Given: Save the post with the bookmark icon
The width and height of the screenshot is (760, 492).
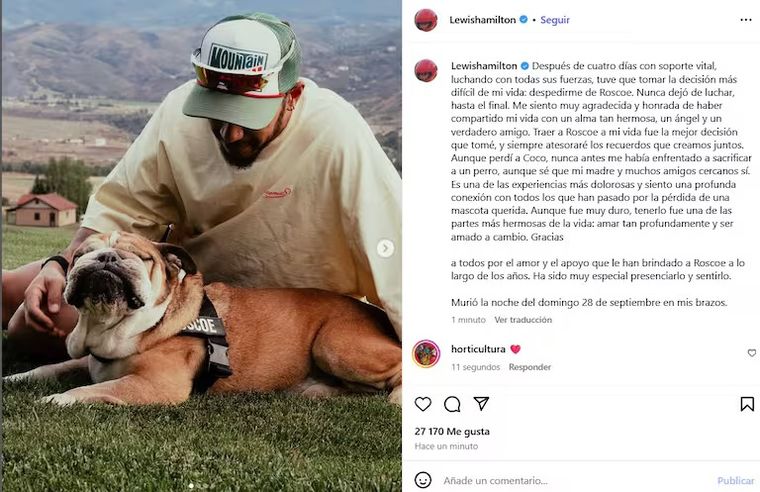Looking at the screenshot, I should 746,404.
